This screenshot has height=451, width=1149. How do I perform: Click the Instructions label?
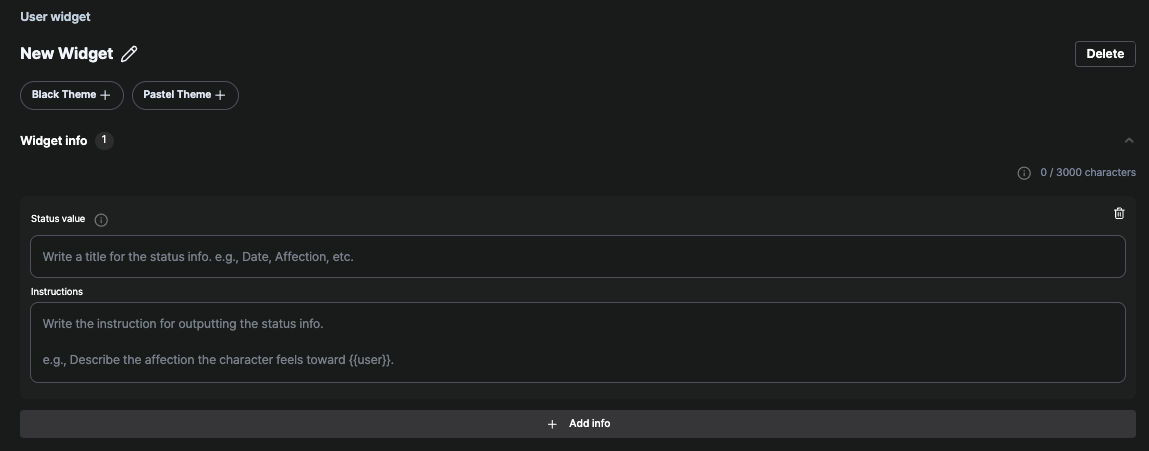click(x=56, y=292)
